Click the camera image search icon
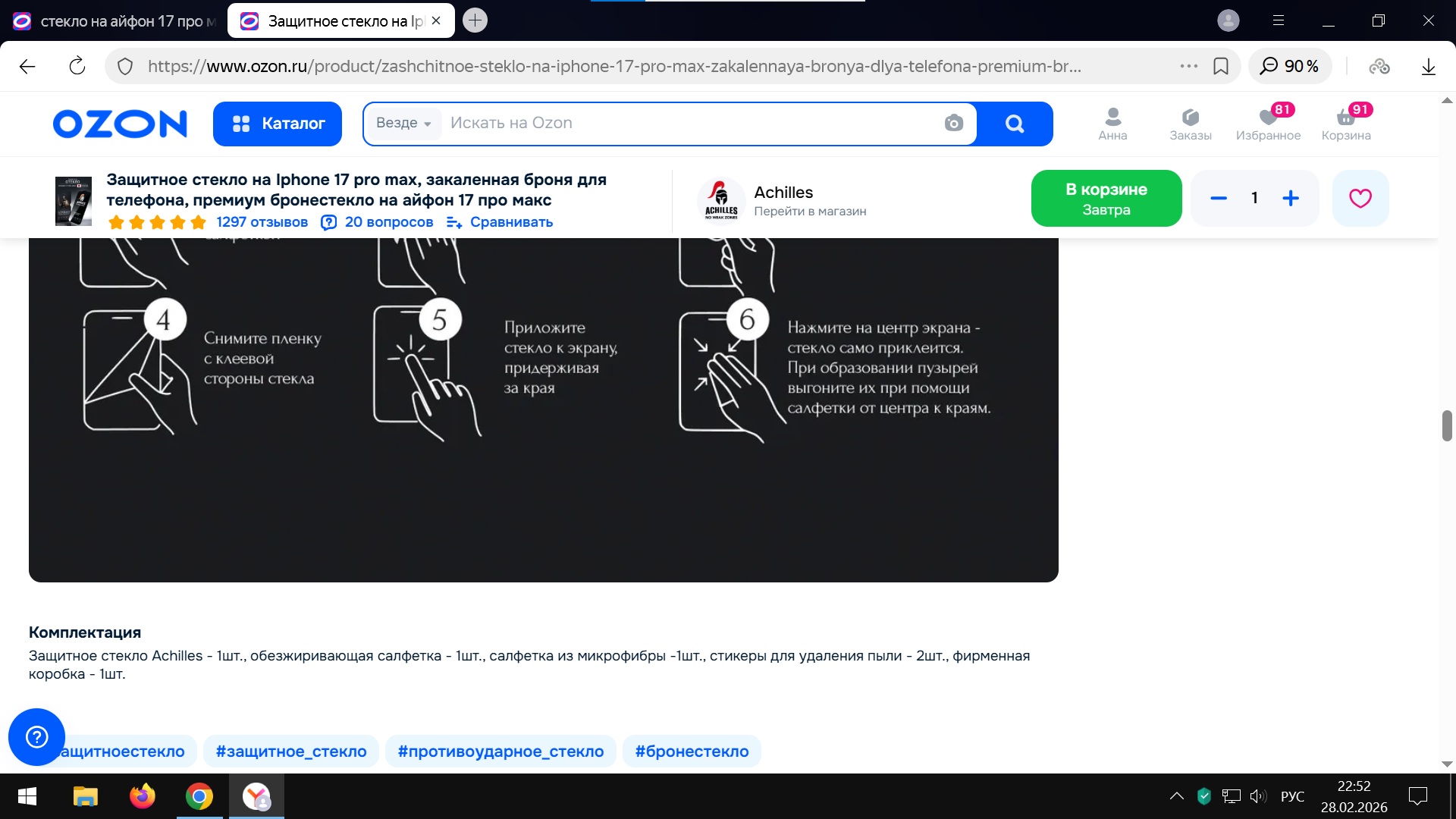Image resolution: width=1456 pixels, height=819 pixels. tap(953, 123)
